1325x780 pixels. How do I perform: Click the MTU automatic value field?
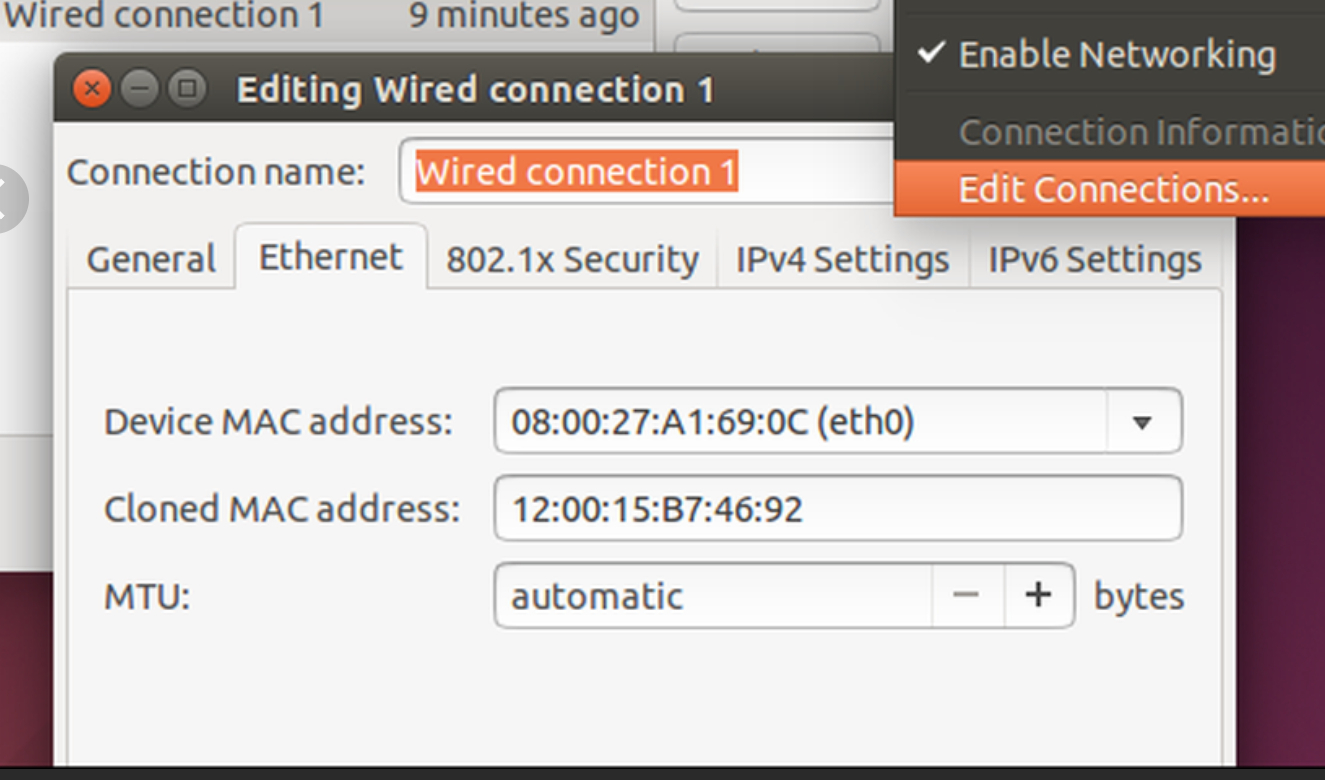[714, 596]
